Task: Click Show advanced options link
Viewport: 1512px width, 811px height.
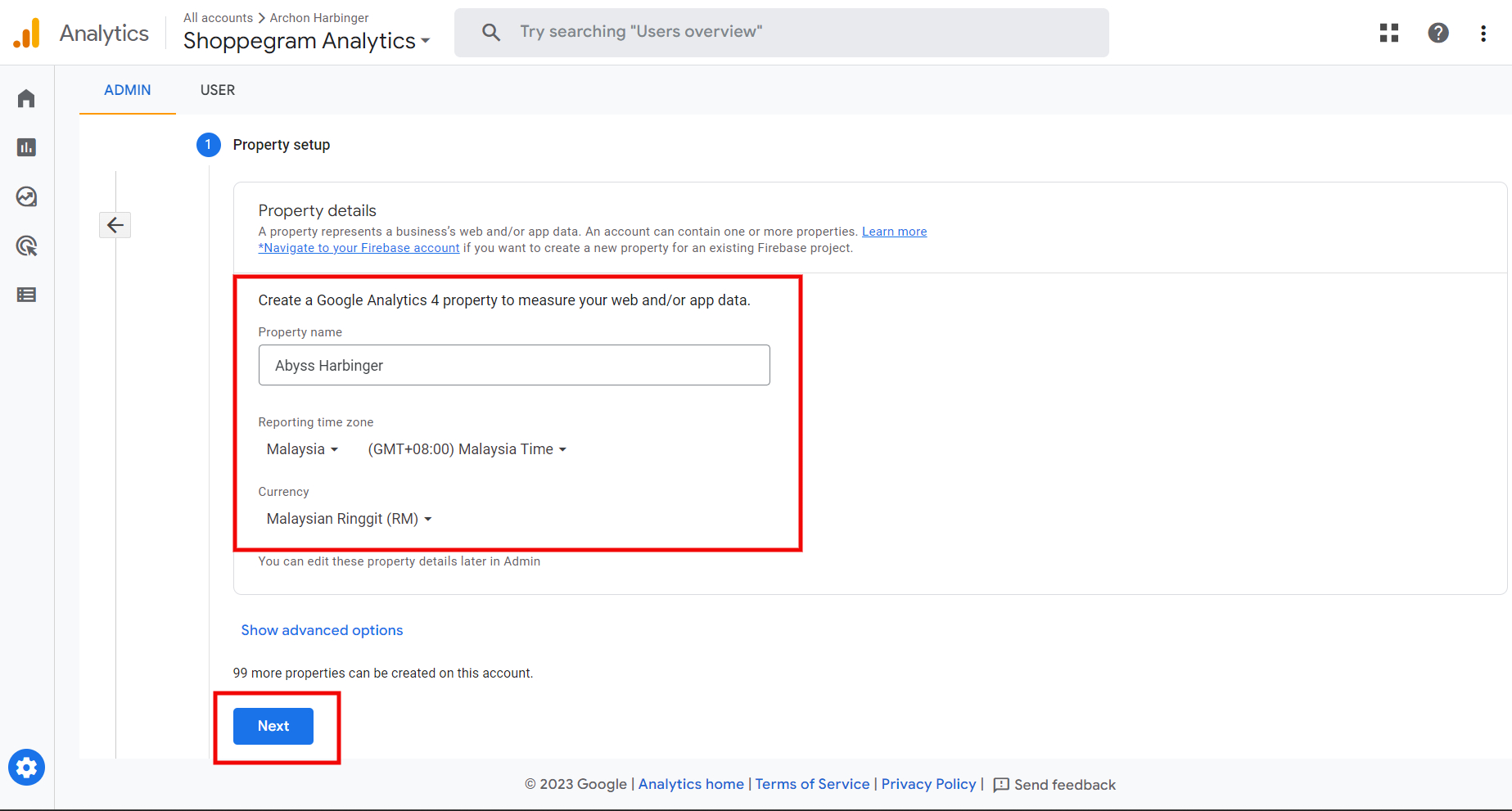Action: 322,630
